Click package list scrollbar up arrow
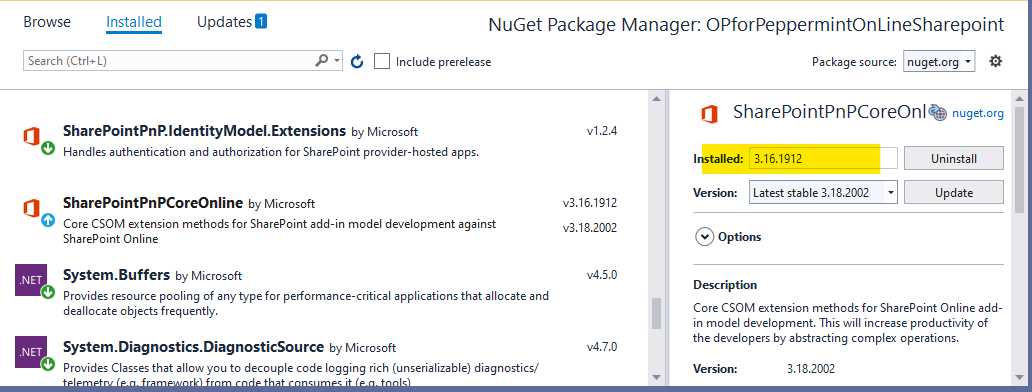Image resolution: width=1032 pixels, height=392 pixels. pos(656,99)
